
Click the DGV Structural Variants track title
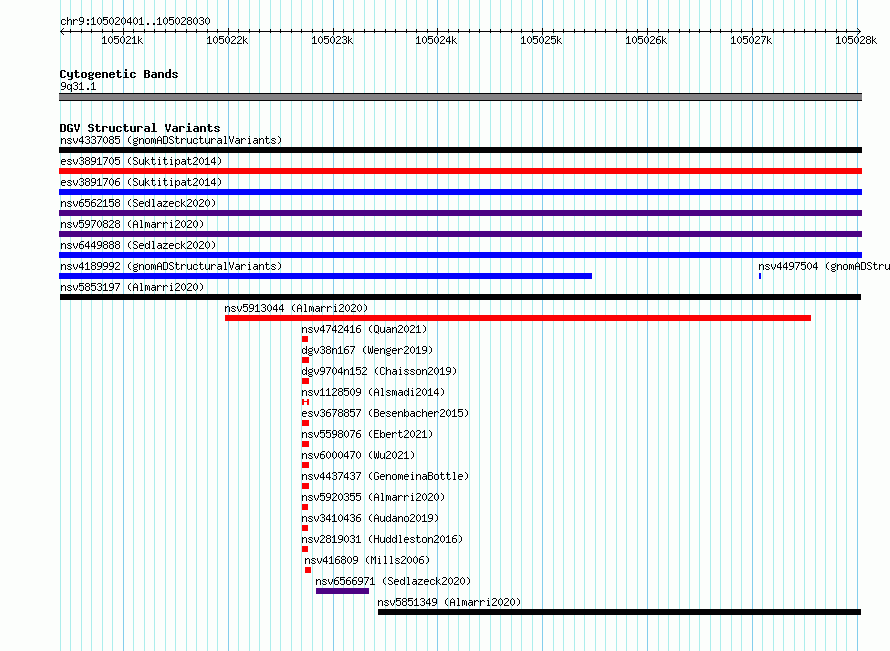click(x=140, y=128)
